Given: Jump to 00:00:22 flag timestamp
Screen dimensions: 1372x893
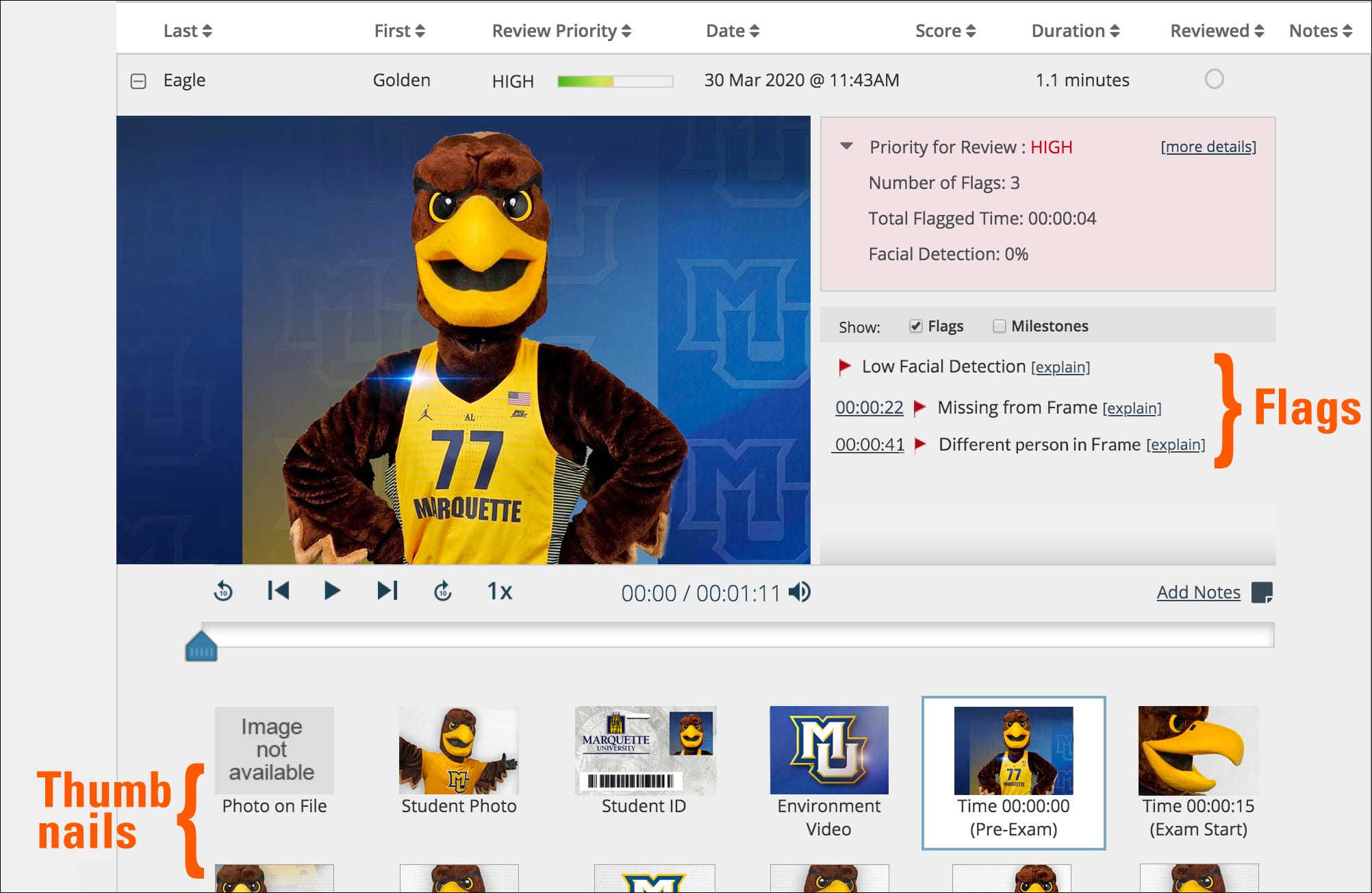Looking at the screenshot, I should point(869,407).
